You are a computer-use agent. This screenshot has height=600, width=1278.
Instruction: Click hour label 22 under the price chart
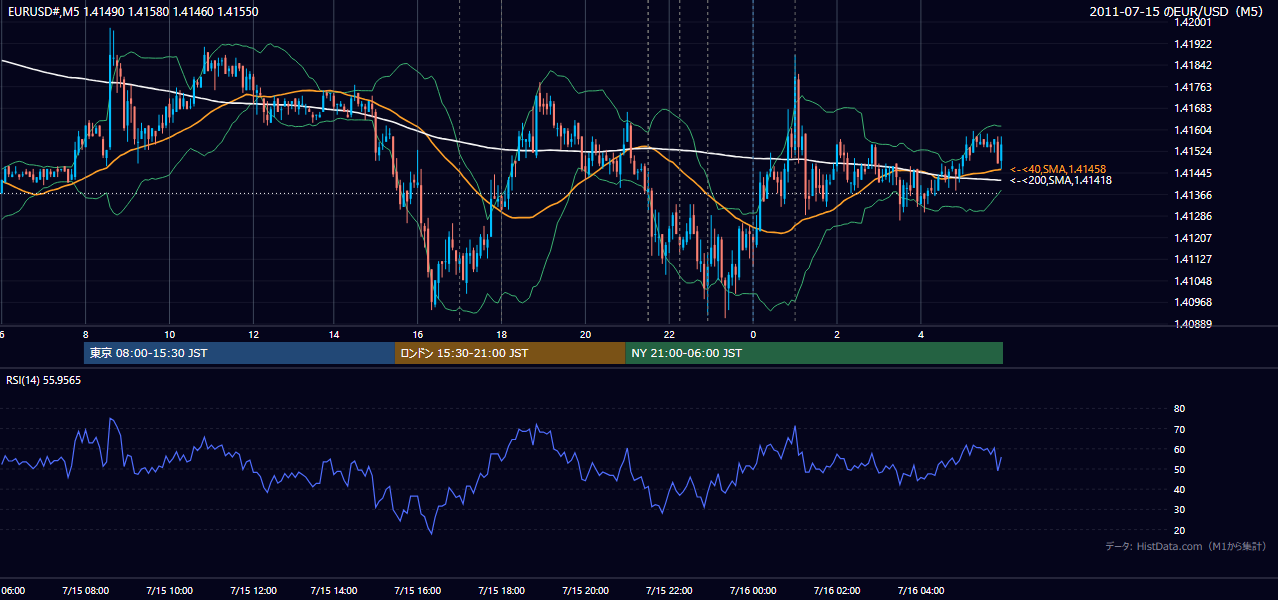(x=669, y=334)
